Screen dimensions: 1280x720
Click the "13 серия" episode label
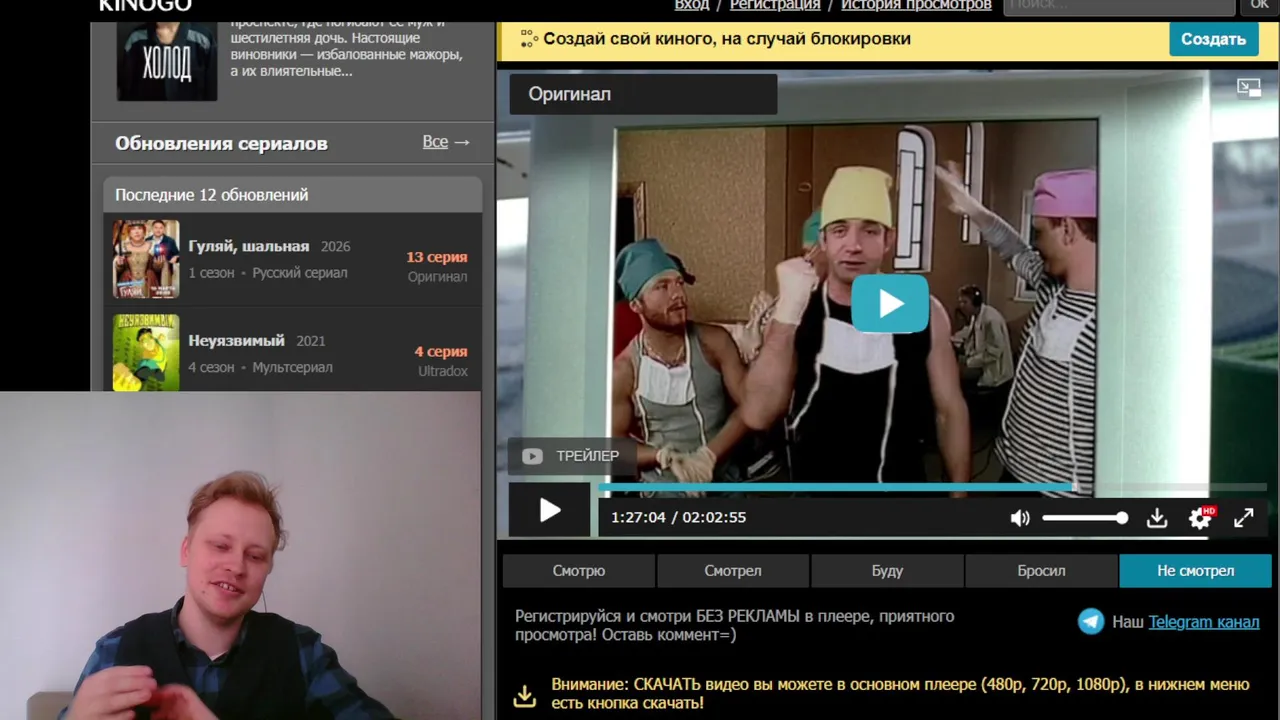click(x=437, y=257)
